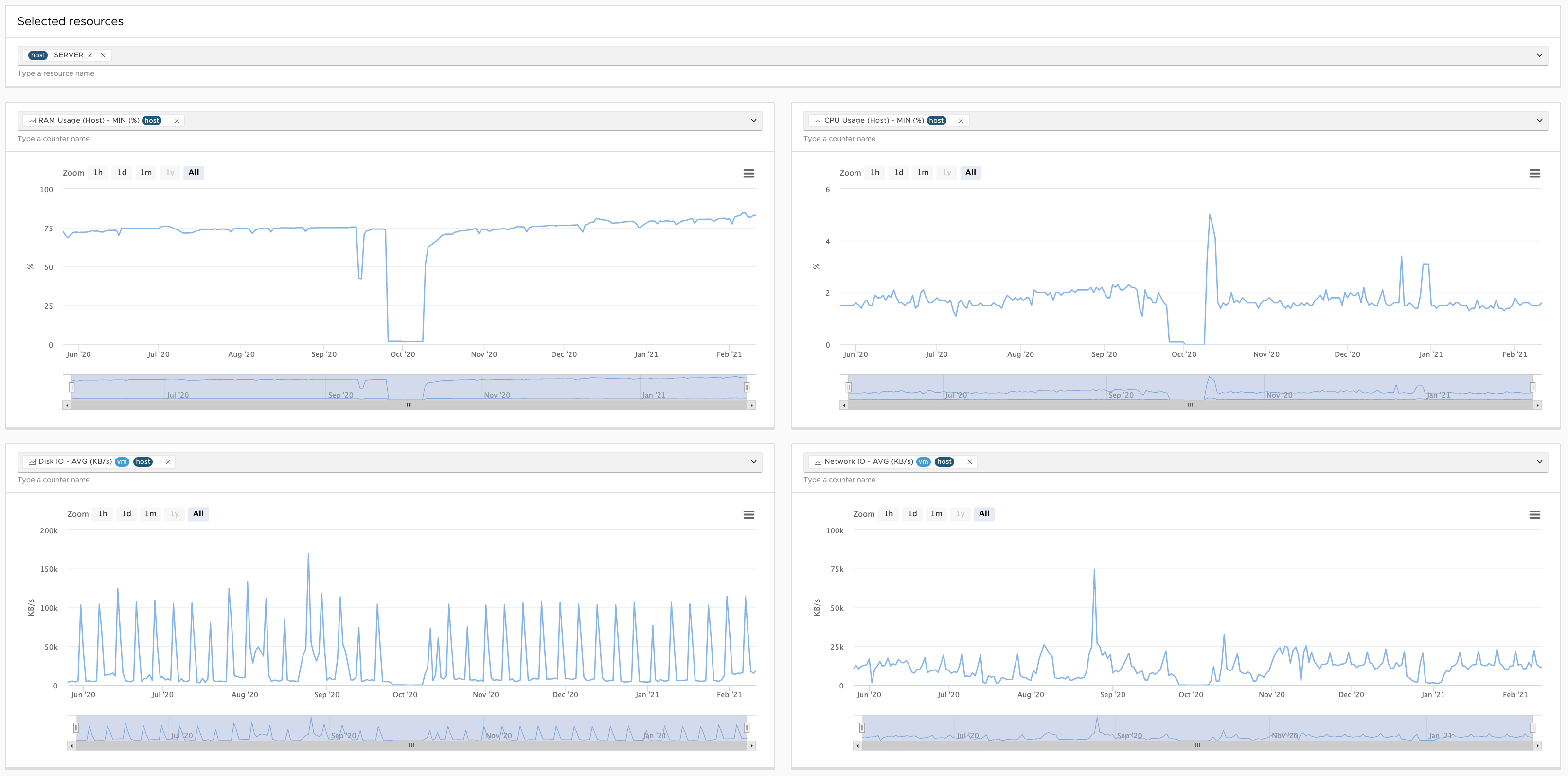Click the RAM Usage navigator left range handle
Image resolution: width=1568 pixels, height=776 pixels.
pyautogui.click(x=71, y=387)
